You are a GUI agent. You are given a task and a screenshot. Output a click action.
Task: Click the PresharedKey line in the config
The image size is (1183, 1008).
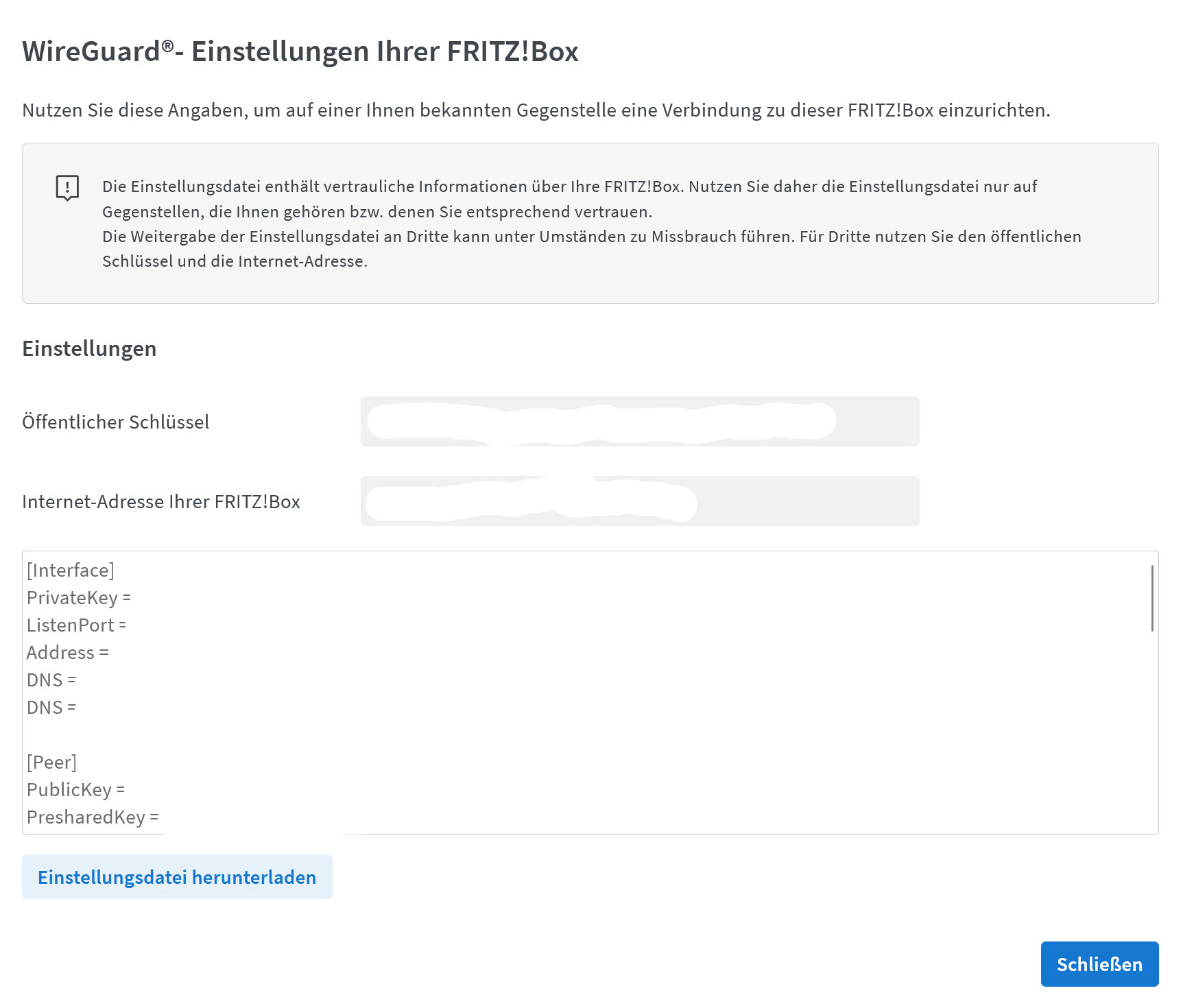(93, 817)
